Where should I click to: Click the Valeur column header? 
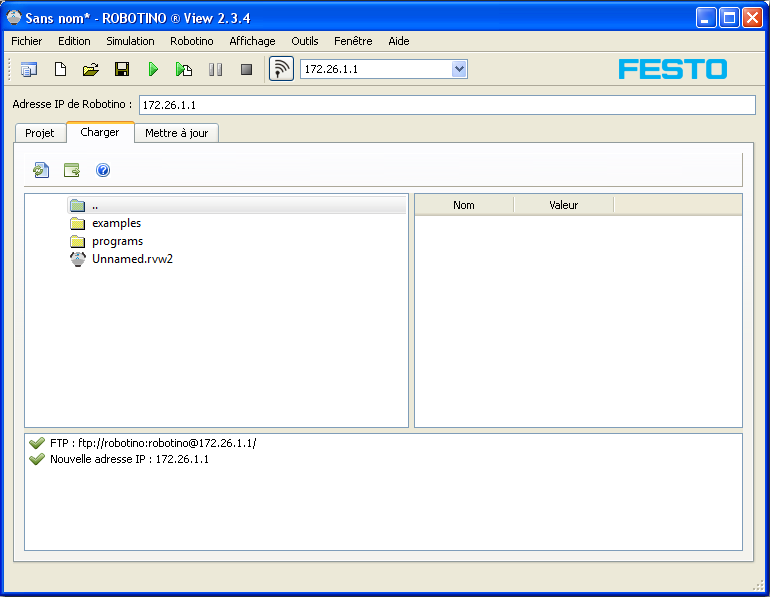pos(564,205)
